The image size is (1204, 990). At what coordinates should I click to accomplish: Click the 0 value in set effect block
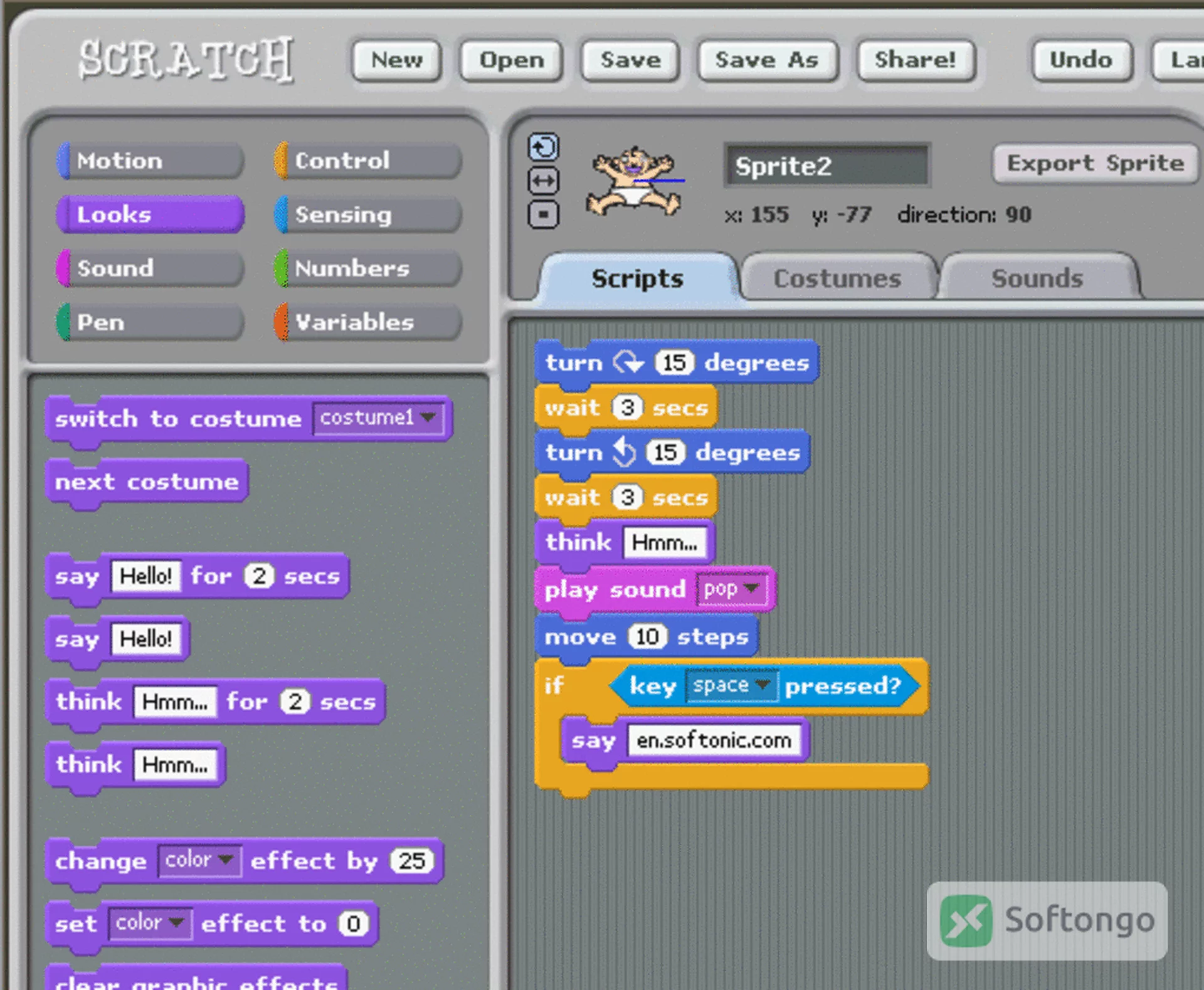354,924
